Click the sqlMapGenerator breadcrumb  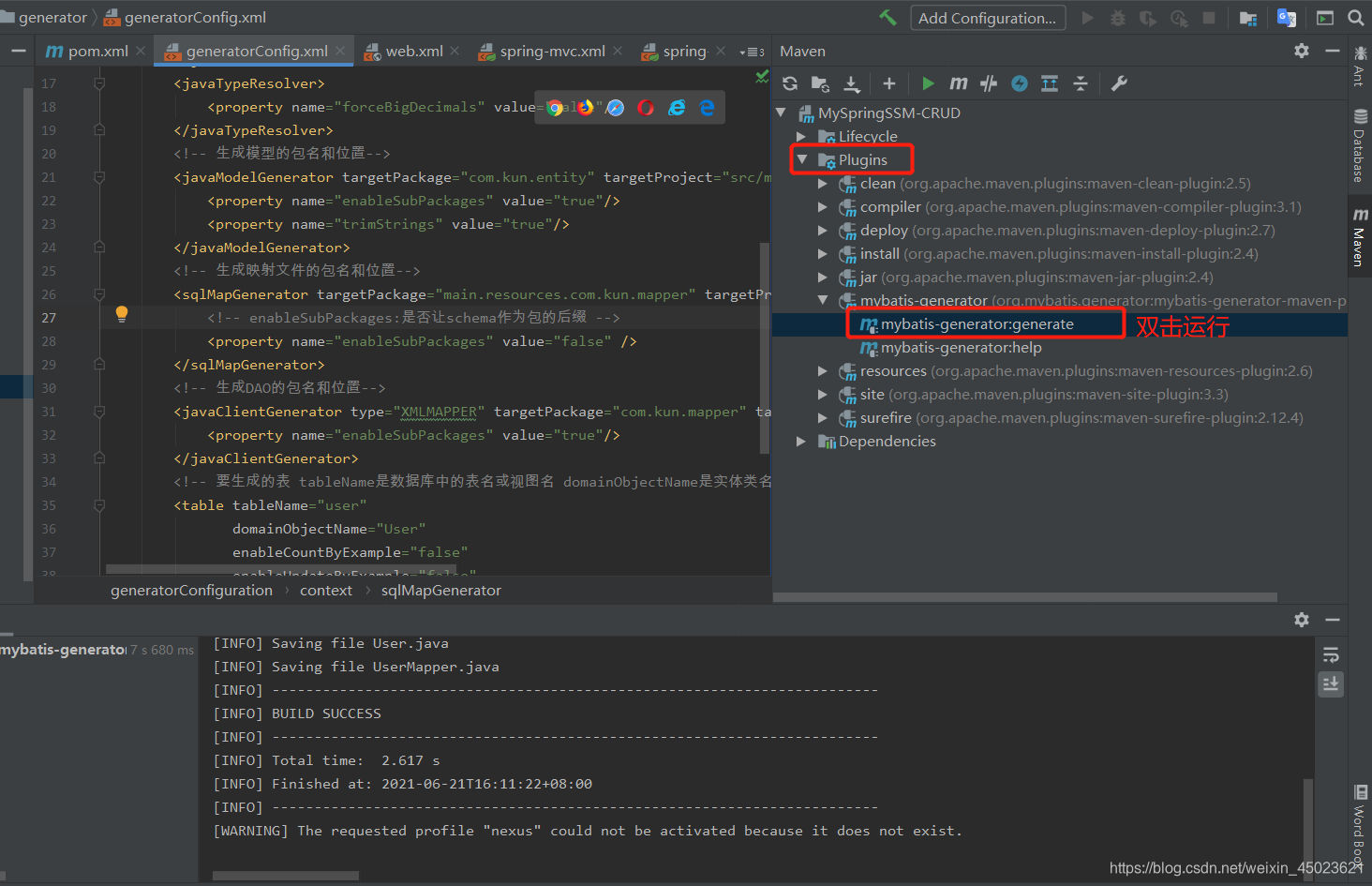(441, 590)
